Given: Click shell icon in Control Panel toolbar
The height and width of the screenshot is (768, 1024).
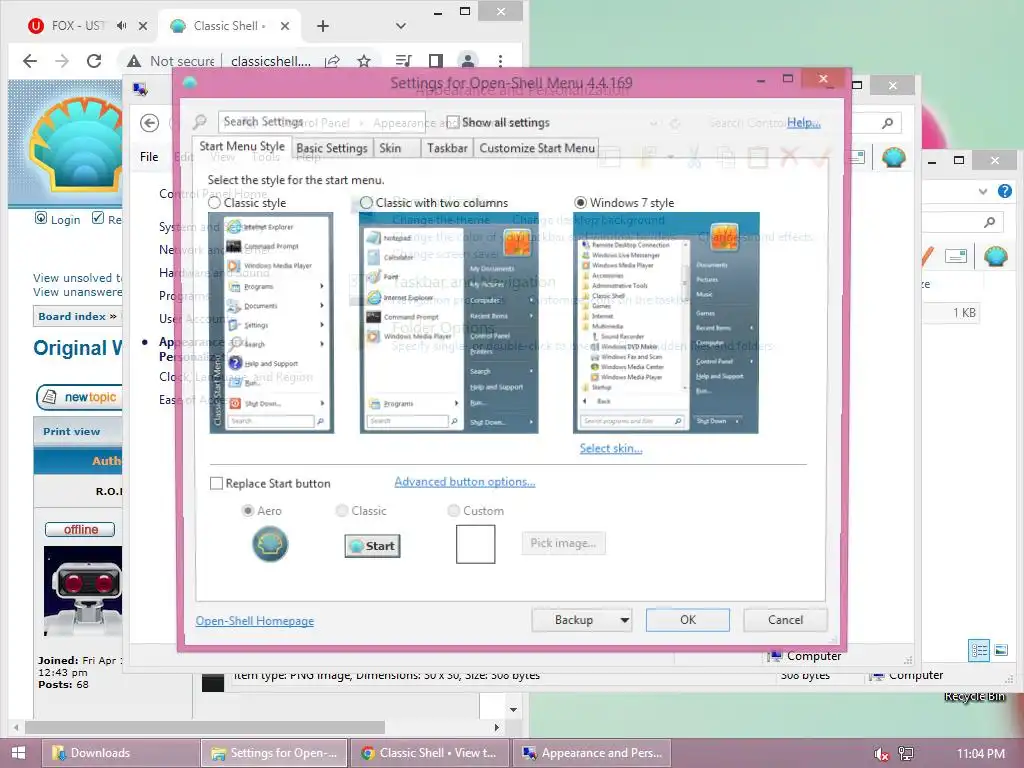Looking at the screenshot, I should 893,157.
